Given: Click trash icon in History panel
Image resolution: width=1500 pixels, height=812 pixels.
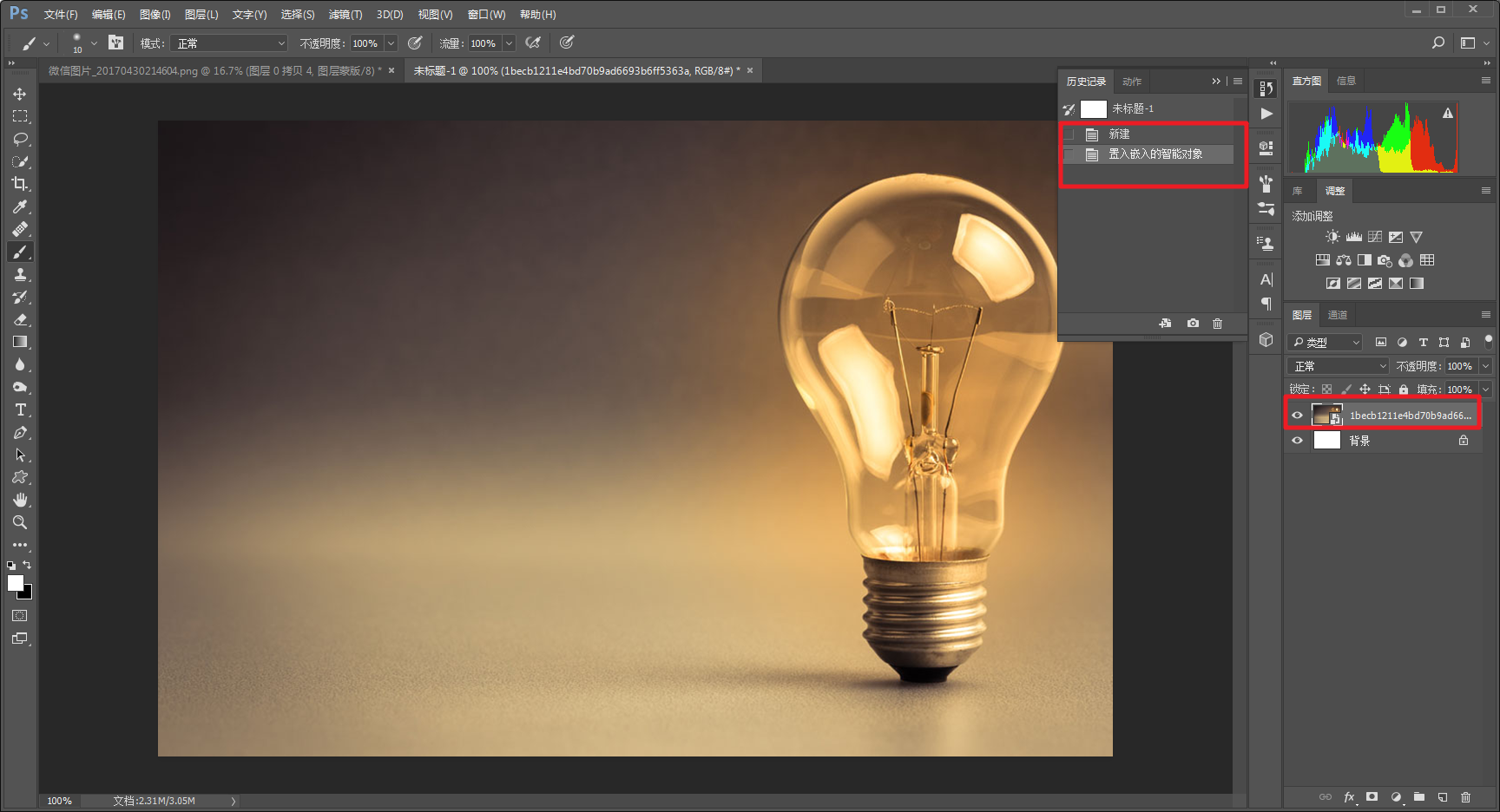Looking at the screenshot, I should [x=1217, y=324].
